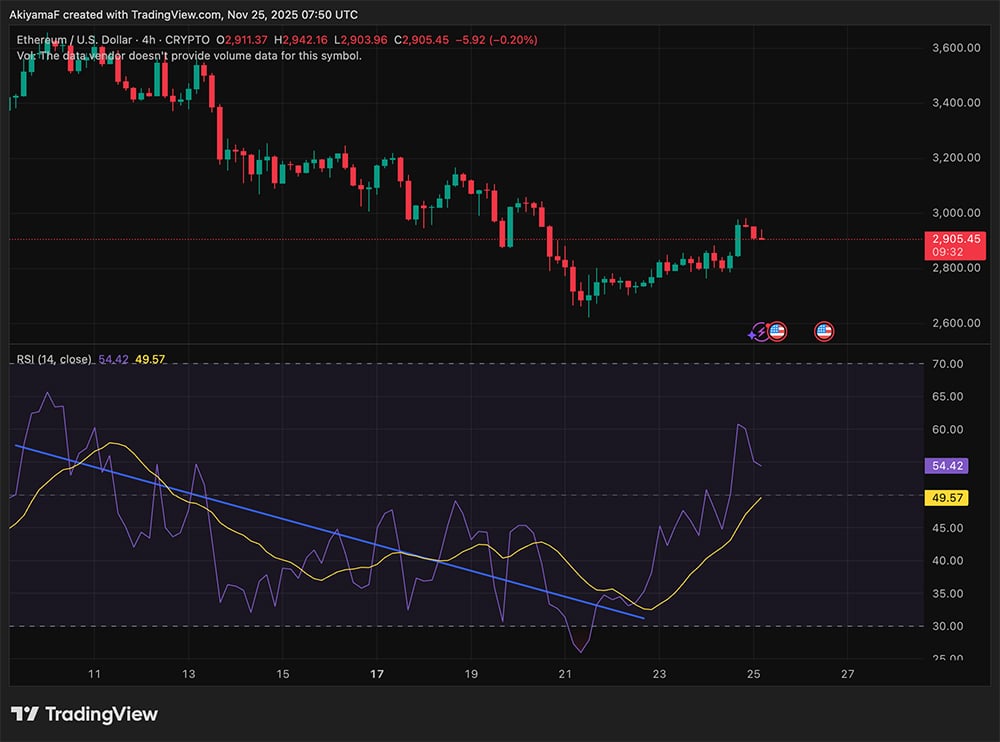This screenshot has width=1000, height=742.
Task: Toggle the dotted previous close price line
Action: (400, 239)
